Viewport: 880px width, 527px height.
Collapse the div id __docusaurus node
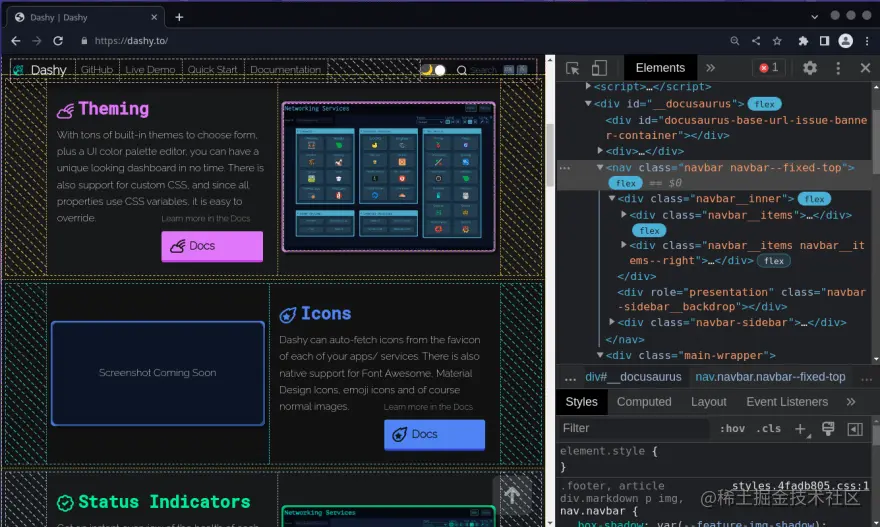(x=588, y=103)
